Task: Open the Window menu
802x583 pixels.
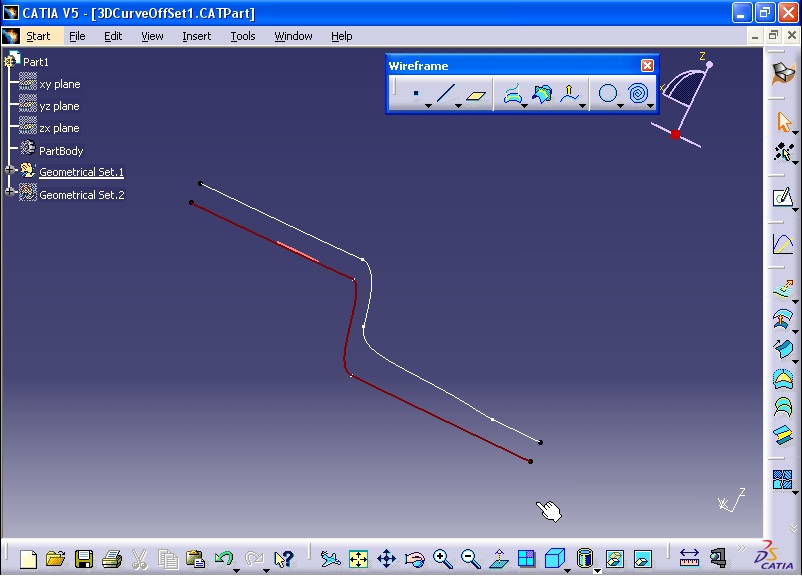Action: click(293, 36)
